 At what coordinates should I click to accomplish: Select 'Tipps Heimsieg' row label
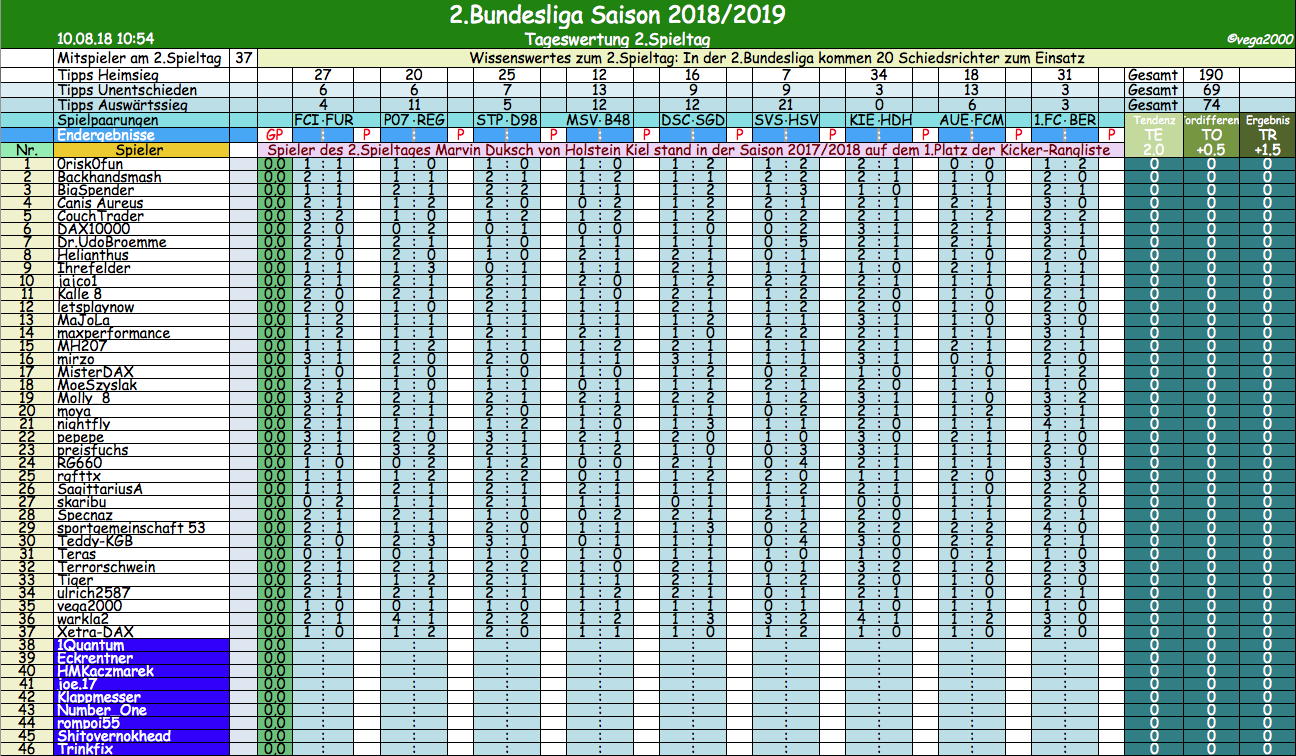[x=110, y=75]
